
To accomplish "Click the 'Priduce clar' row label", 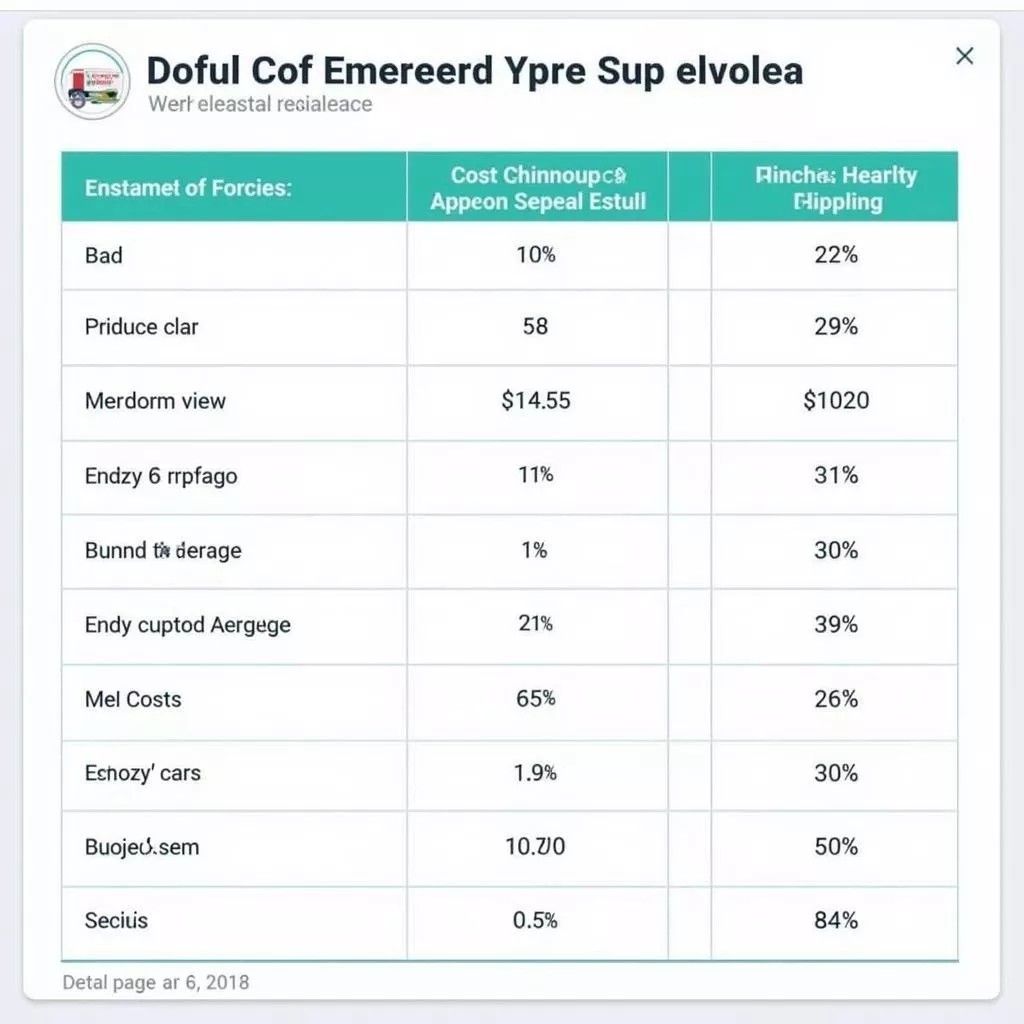I will coord(141,327).
